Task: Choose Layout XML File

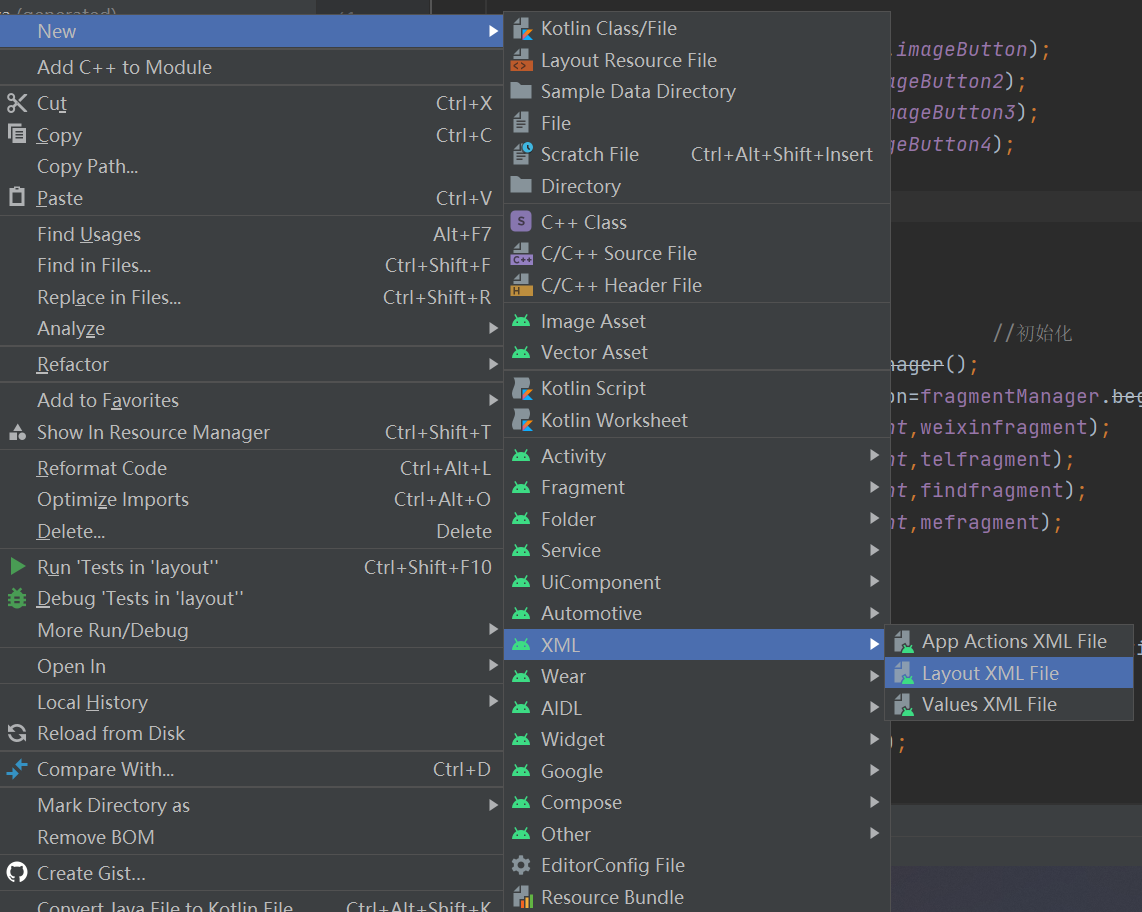Action: tap(1009, 673)
